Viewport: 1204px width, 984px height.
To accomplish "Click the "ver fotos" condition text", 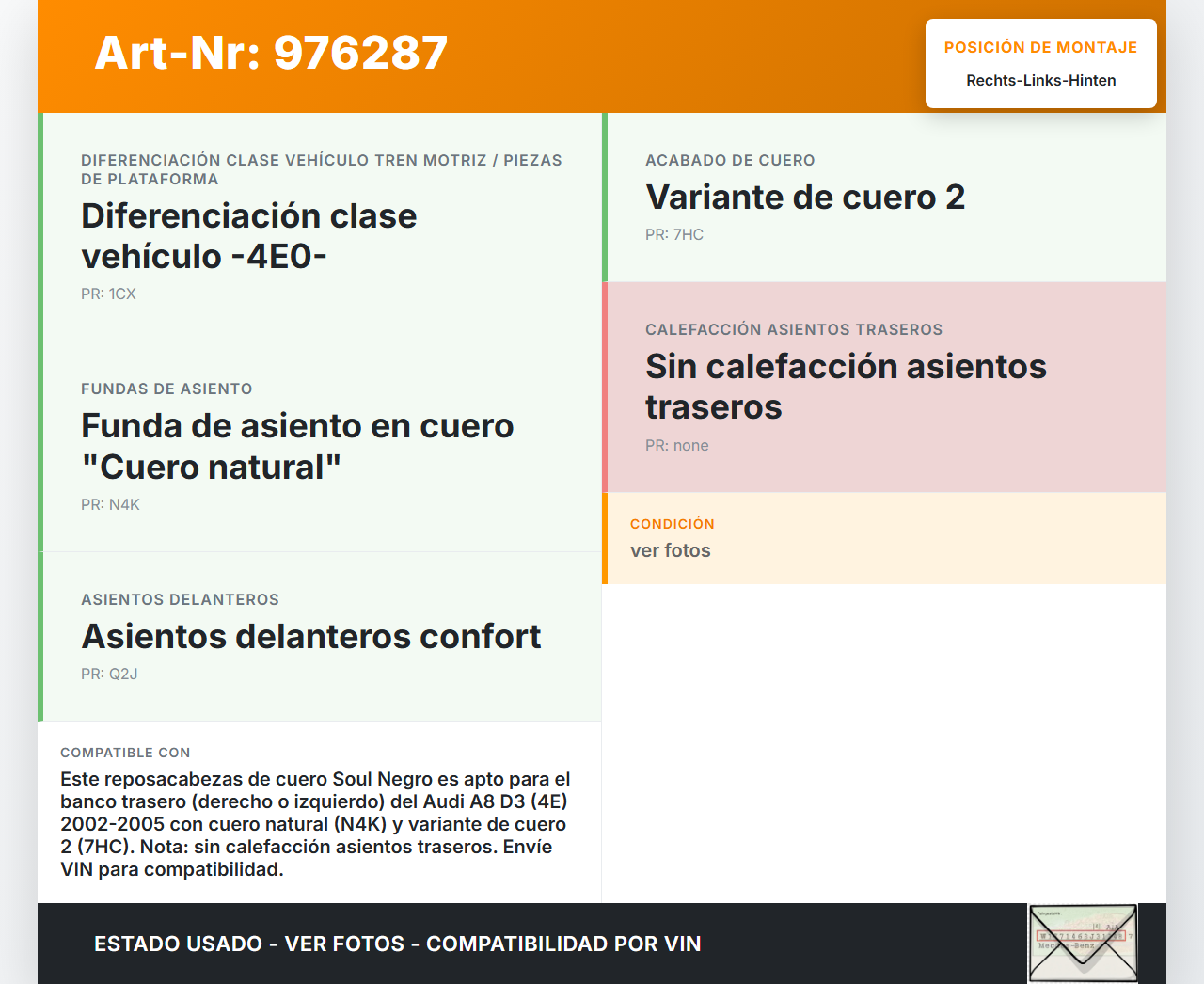I will [671, 551].
